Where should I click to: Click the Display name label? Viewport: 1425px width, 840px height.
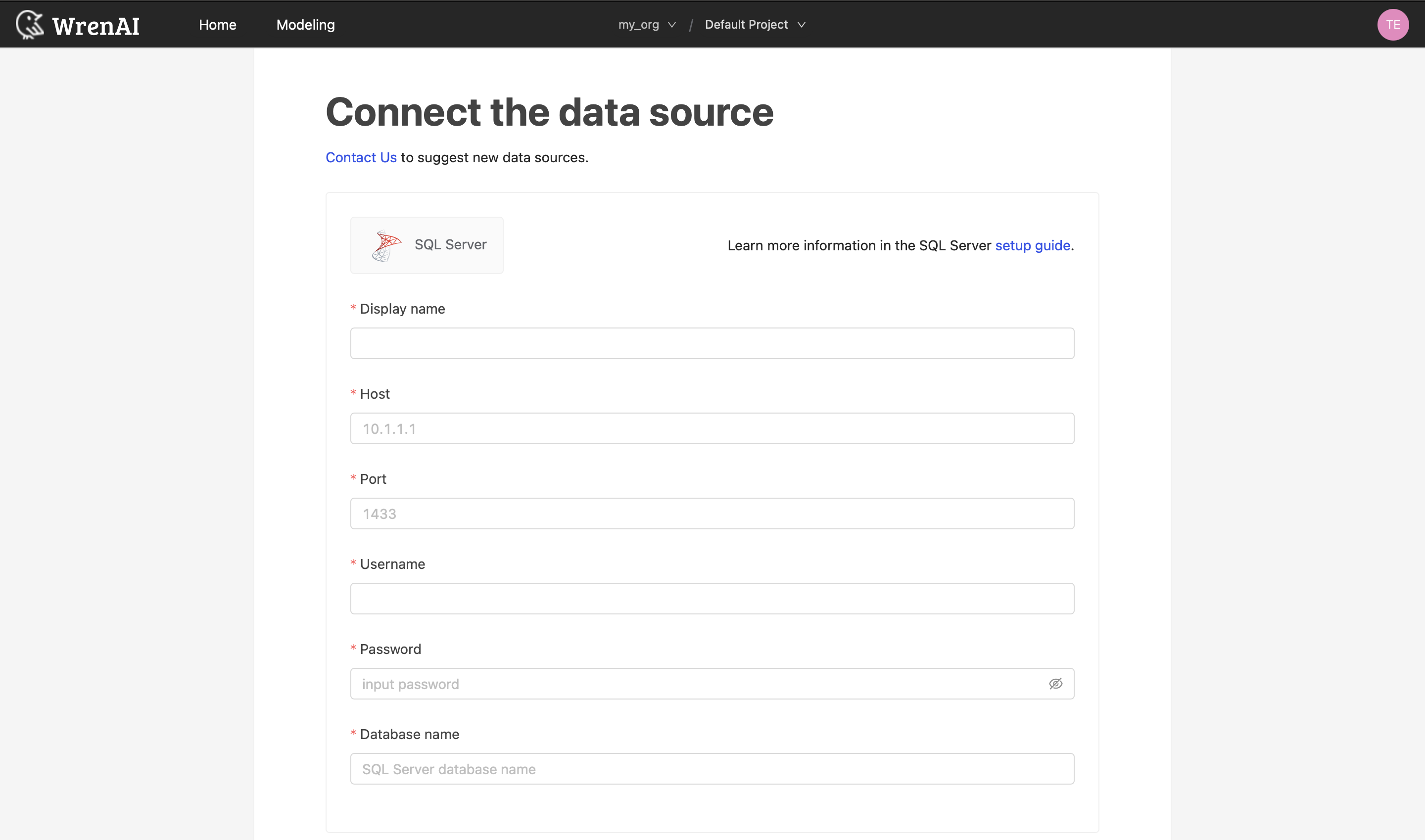pos(403,309)
